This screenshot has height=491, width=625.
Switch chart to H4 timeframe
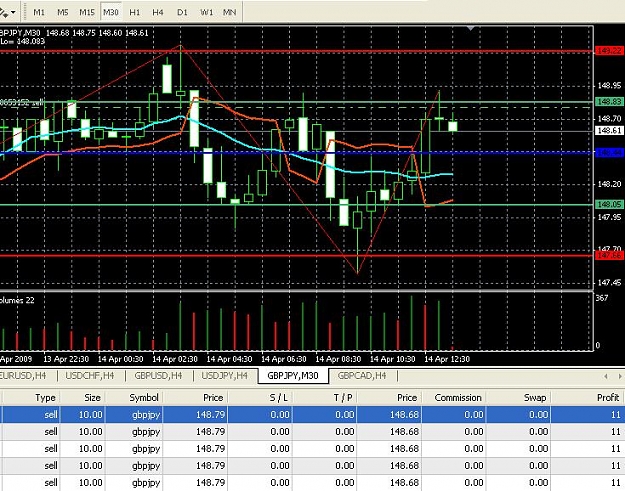click(x=158, y=12)
